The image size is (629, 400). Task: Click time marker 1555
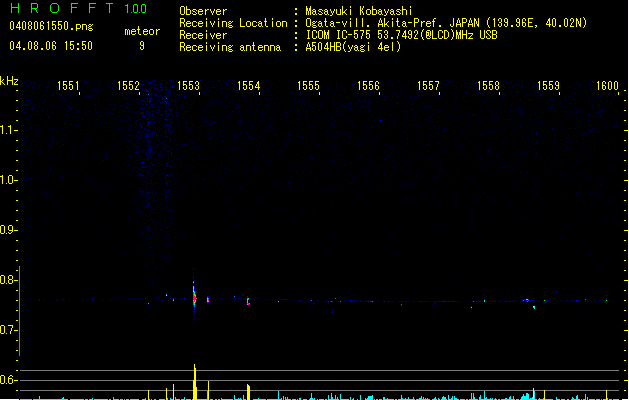click(x=308, y=86)
